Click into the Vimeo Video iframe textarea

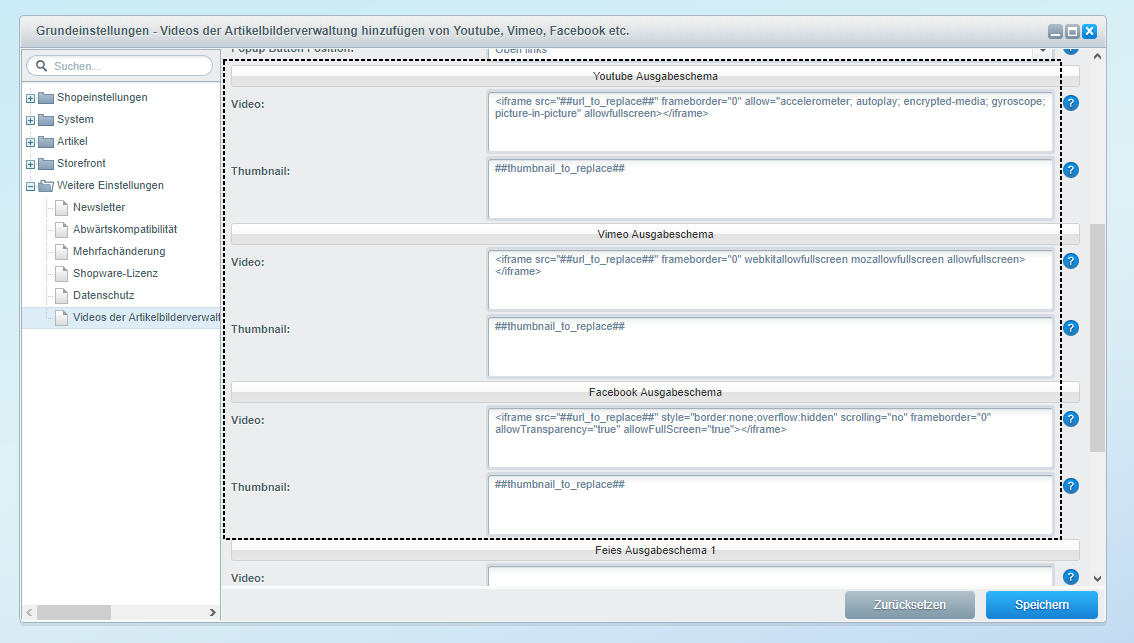[770, 280]
